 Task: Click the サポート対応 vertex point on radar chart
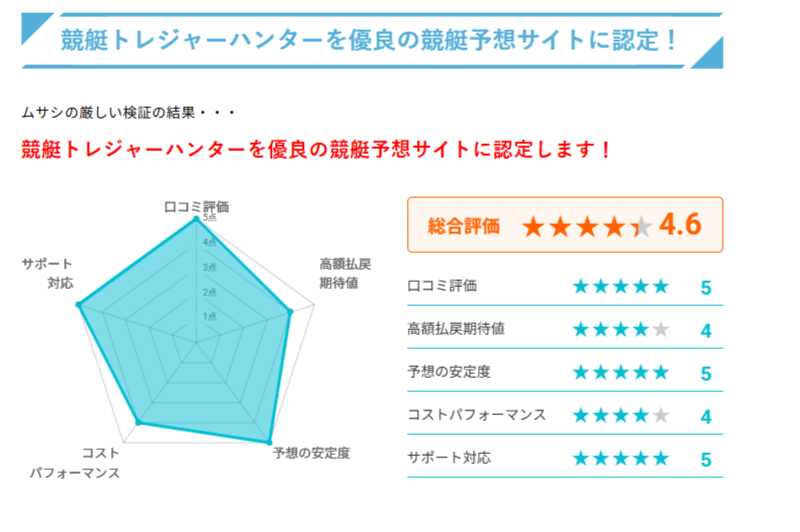point(78,305)
